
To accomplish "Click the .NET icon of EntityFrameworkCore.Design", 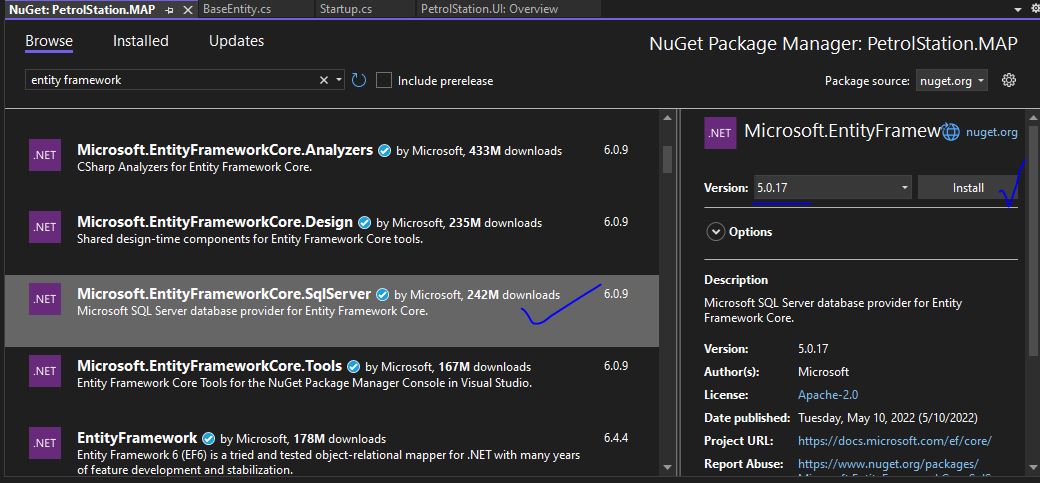I will point(45,227).
